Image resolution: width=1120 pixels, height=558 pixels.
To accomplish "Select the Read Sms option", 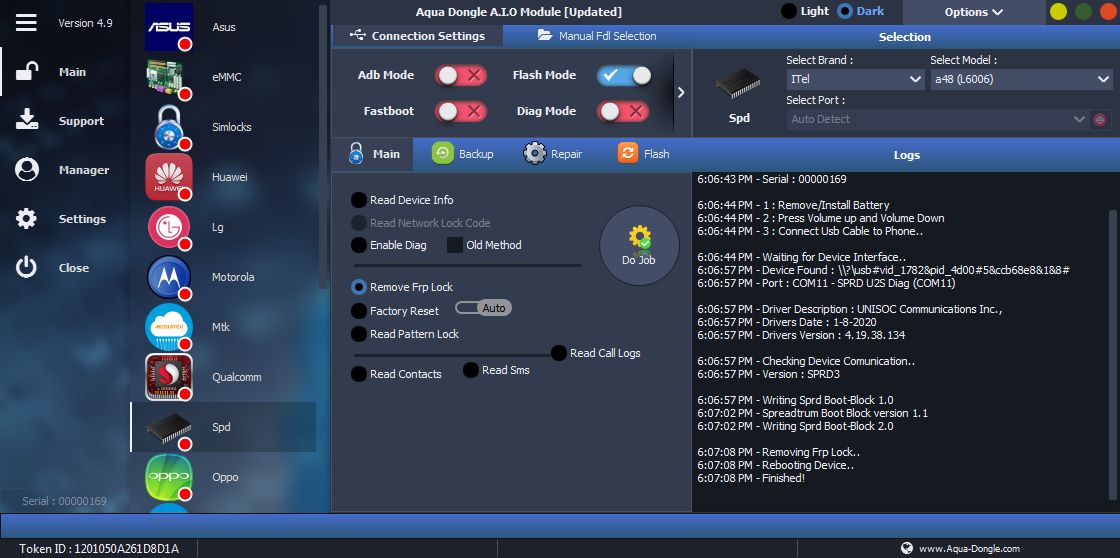I will (x=471, y=370).
